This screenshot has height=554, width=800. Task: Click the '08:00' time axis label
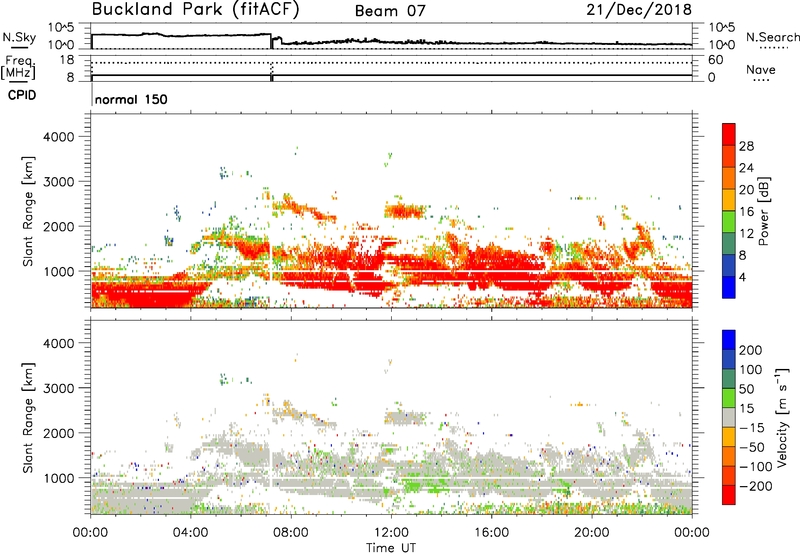[x=291, y=533]
